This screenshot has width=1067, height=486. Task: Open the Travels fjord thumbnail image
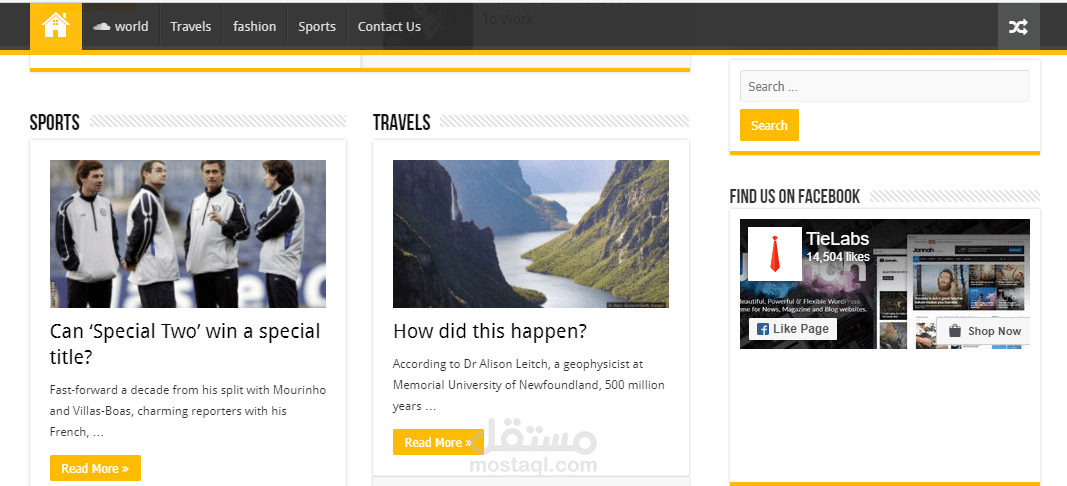[x=531, y=234]
